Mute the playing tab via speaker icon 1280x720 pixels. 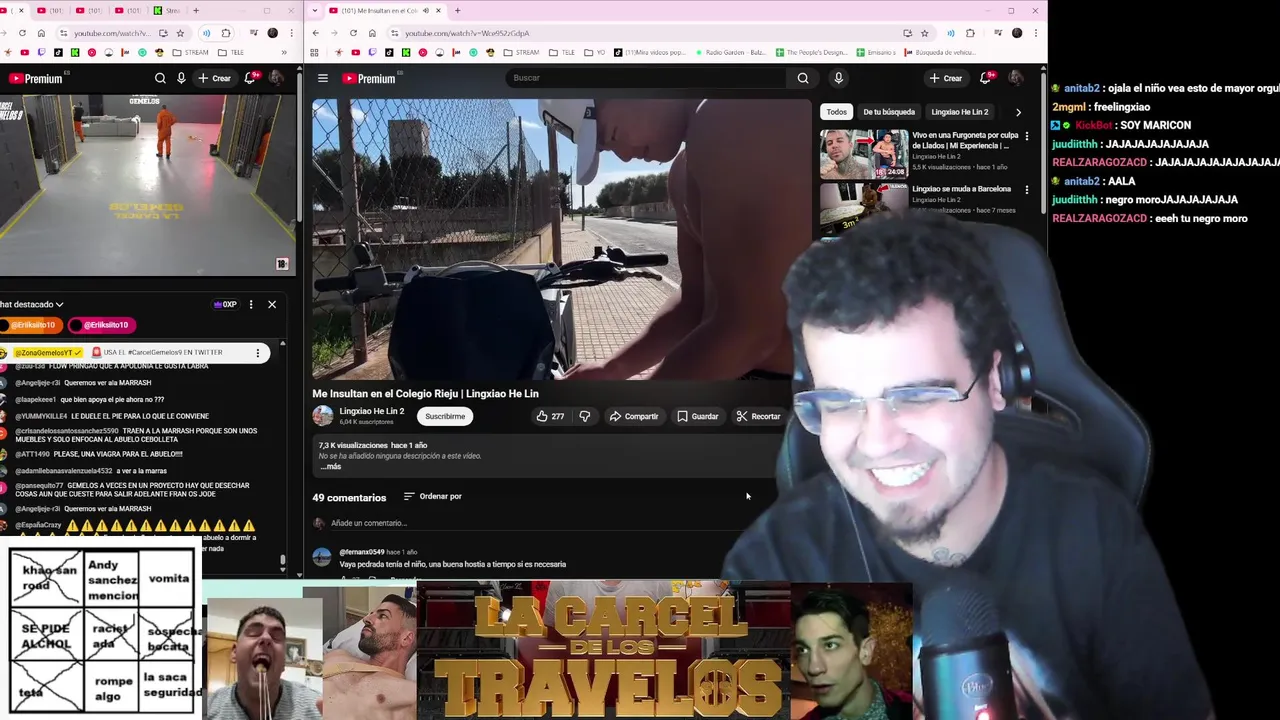tap(425, 10)
